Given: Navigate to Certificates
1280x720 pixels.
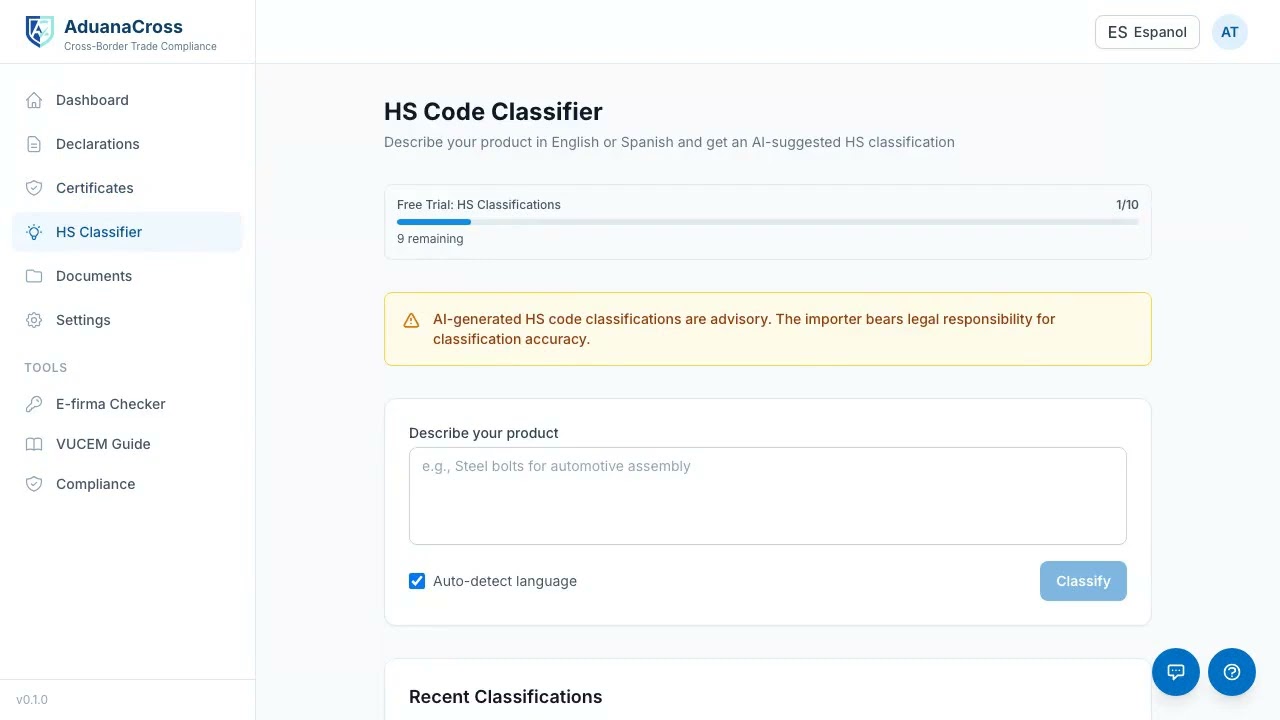Looking at the screenshot, I should click(127, 188).
